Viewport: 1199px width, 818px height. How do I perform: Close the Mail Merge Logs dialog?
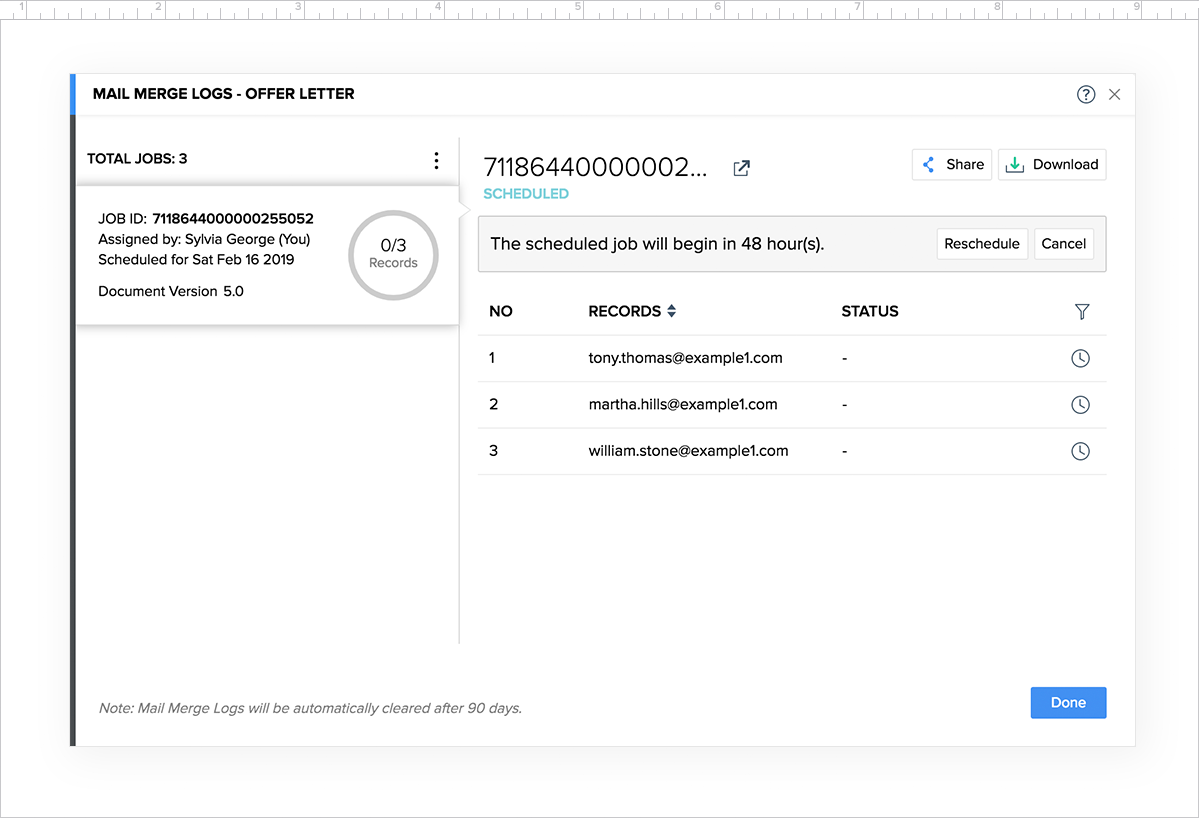pyautogui.click(x=1115, y=94)
